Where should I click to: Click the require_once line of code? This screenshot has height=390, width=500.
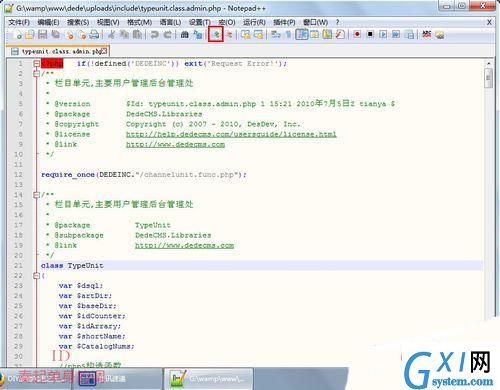point(144,175)
